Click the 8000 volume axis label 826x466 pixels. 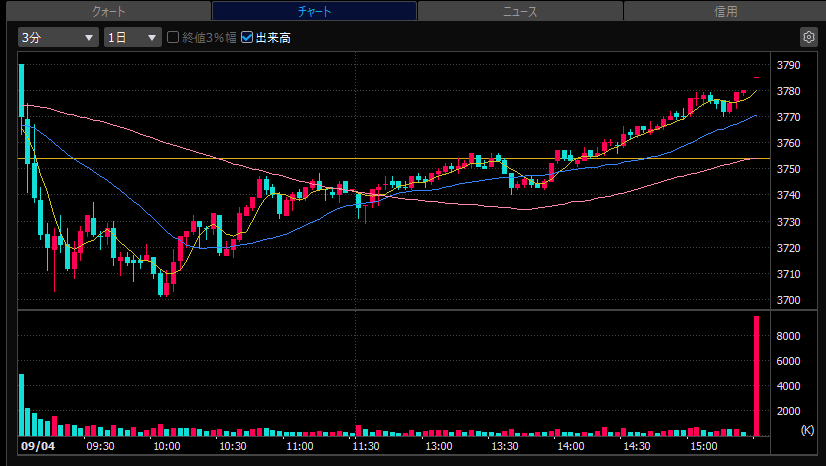tap(788, 336)
